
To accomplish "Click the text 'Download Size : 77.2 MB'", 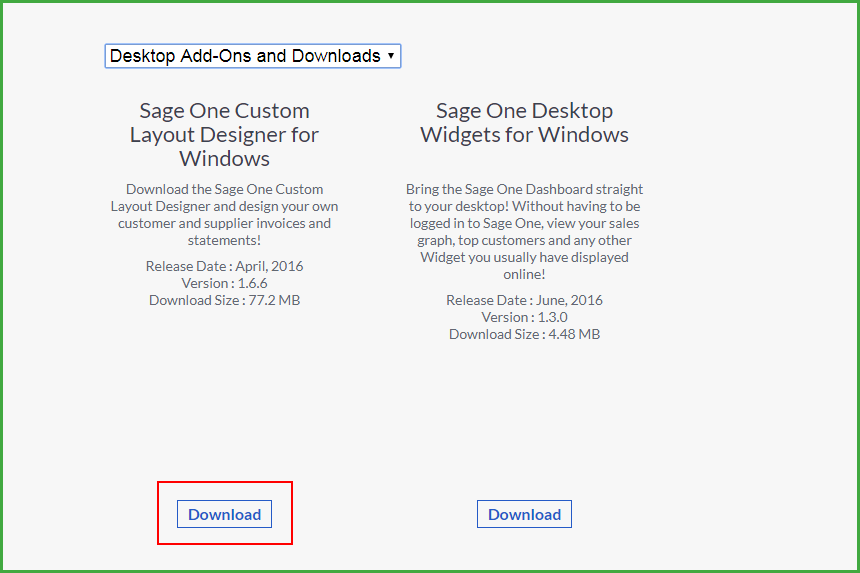I will click(x=224, y=300).
